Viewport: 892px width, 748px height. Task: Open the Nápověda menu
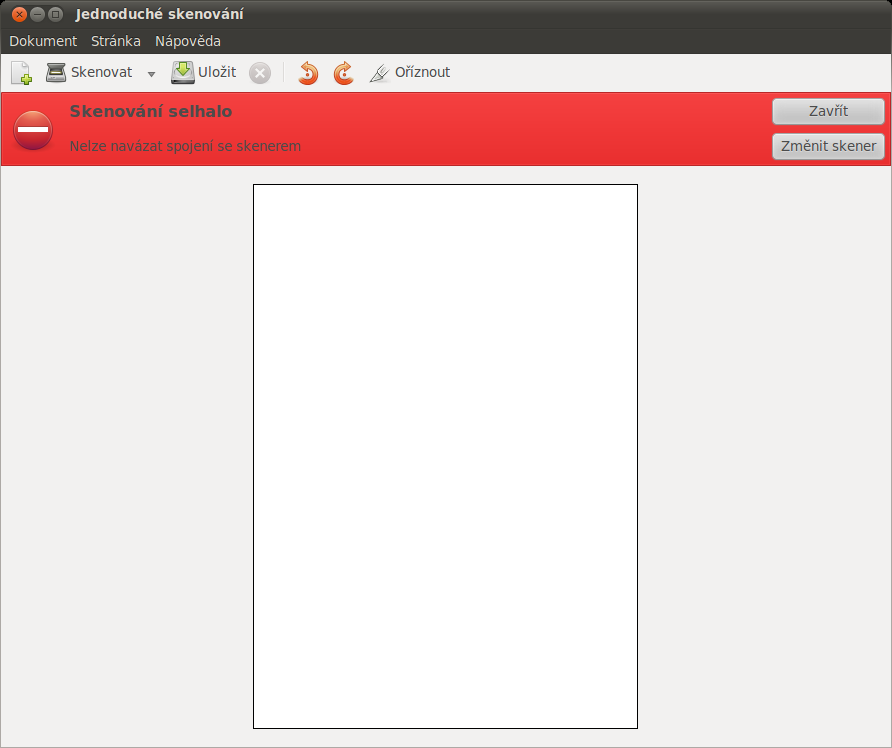[x=188, y=41]
